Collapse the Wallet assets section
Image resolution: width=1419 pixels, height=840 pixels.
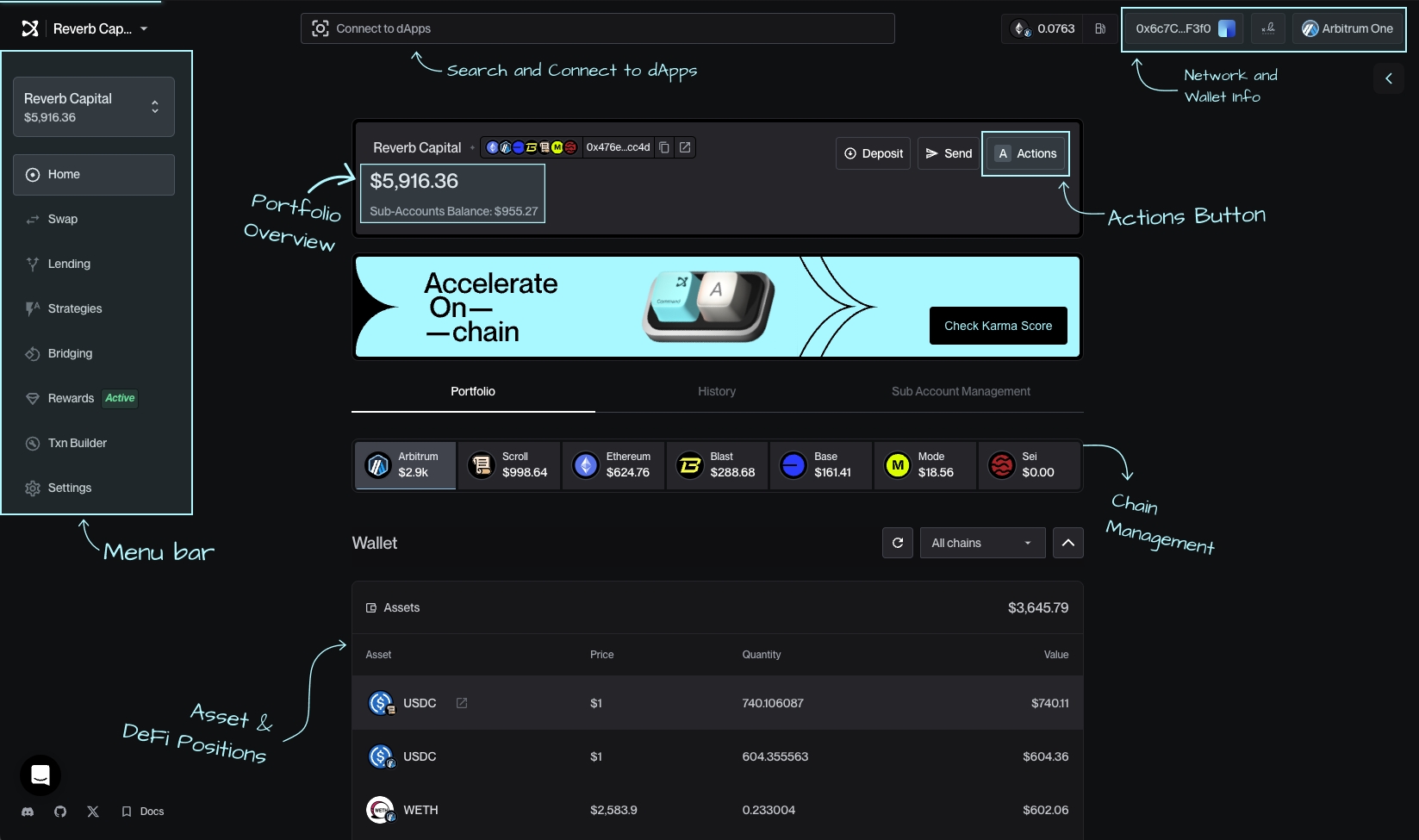[1067, 543]
